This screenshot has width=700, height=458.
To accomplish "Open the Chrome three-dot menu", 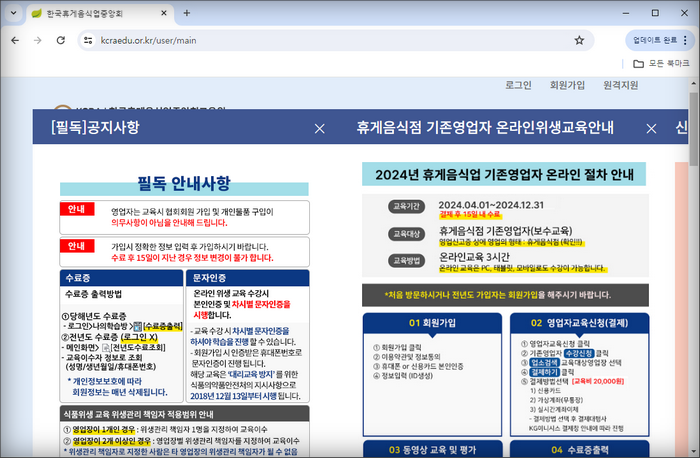I will click(685, 40).
